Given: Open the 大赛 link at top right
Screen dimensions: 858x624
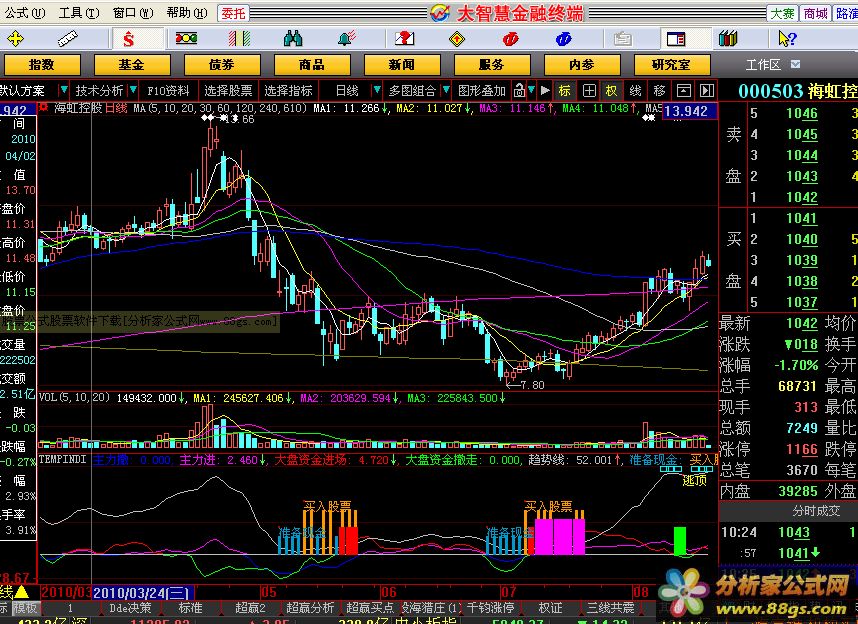Looking at the screenshot, I should pyautogui.click(x=782, y=13).
